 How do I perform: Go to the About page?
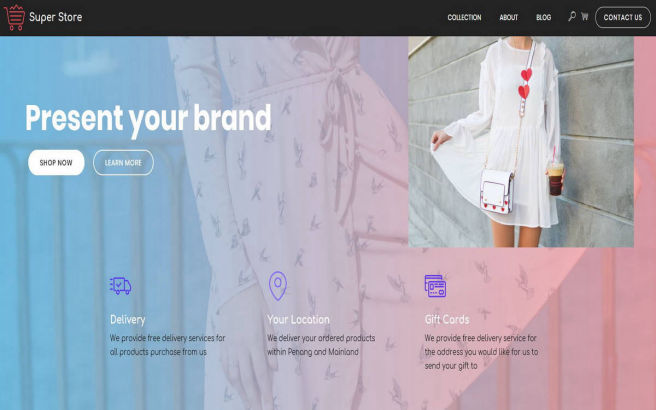pos(509,18)
